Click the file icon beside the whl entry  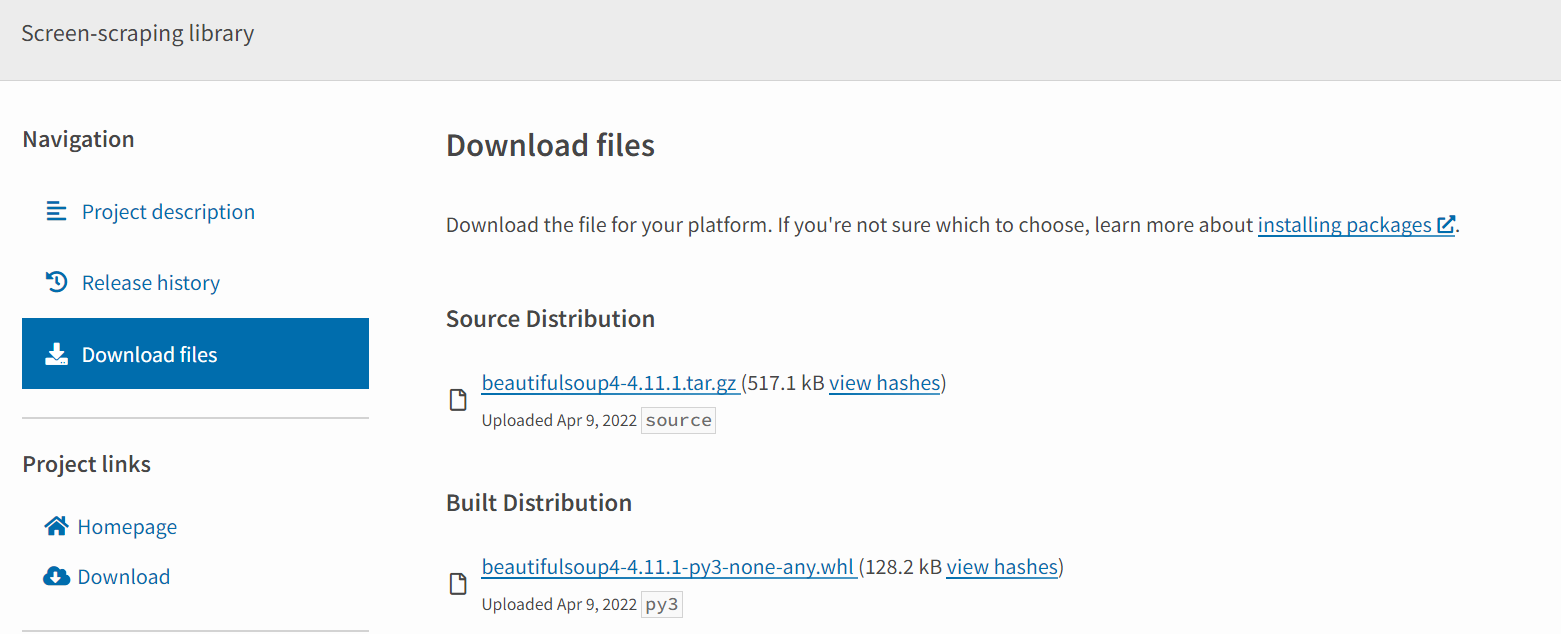click(458, 583)
